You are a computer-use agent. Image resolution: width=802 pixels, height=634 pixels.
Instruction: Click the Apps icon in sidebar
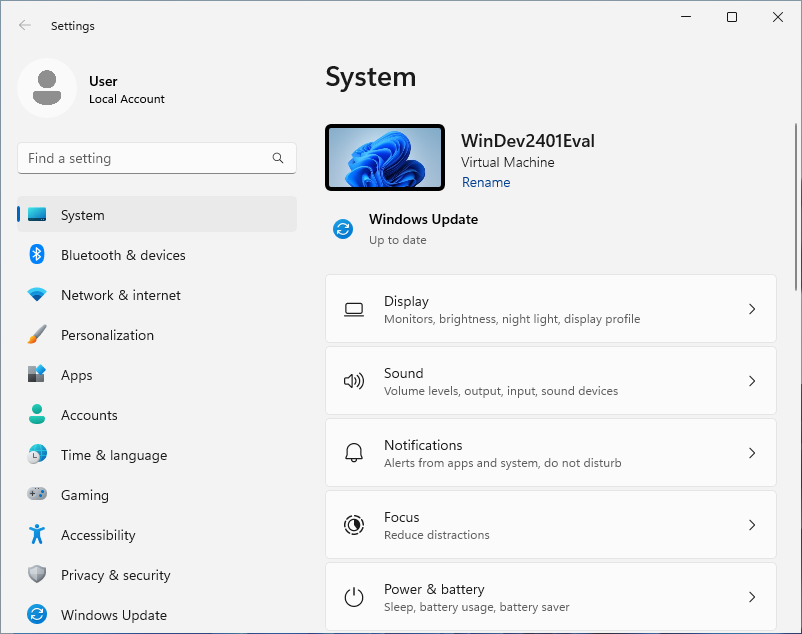click(x=37, y=374)
